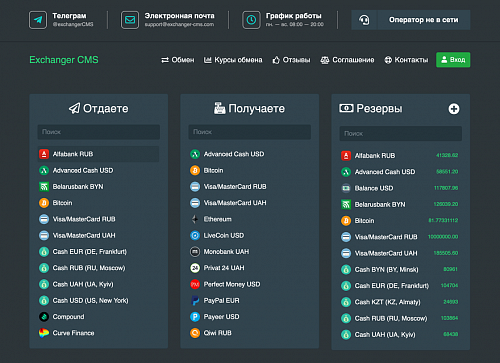Viewport: 500px width, 363px height.
Task: Go to Отзывы reviews page
Action: pyautogui.click(x=291, y=60)
